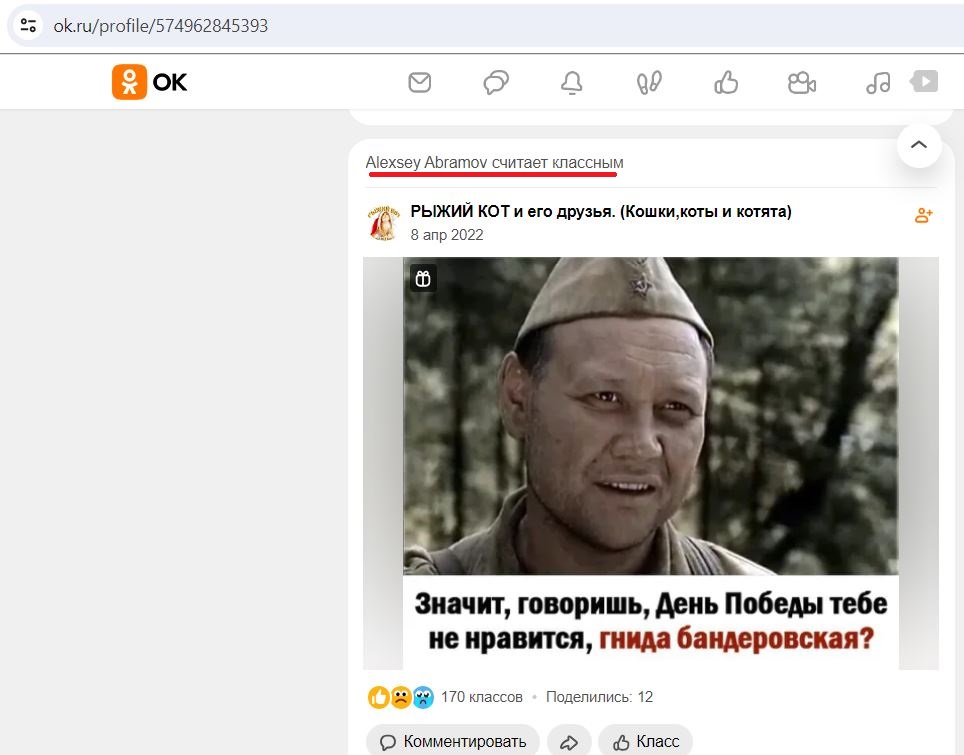Open music note icon
The image size is (964, 755).
click(x=879, y=82)
